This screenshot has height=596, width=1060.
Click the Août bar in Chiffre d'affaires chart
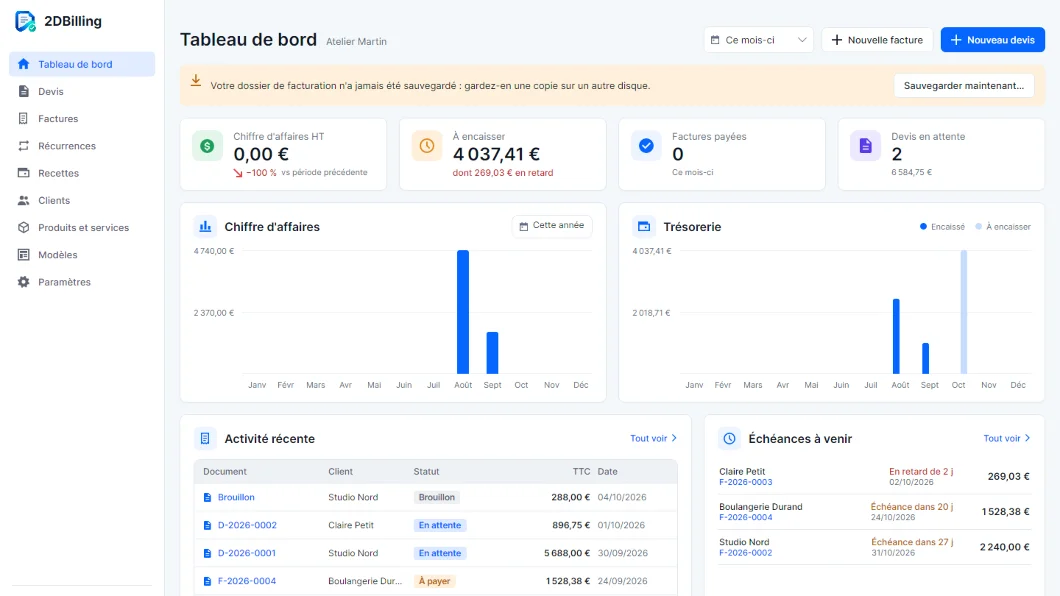463,312
